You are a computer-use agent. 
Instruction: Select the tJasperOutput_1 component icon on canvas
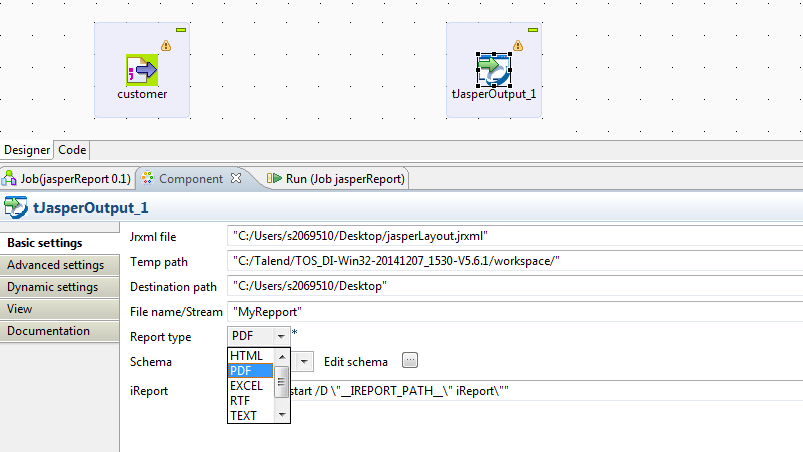494,70
